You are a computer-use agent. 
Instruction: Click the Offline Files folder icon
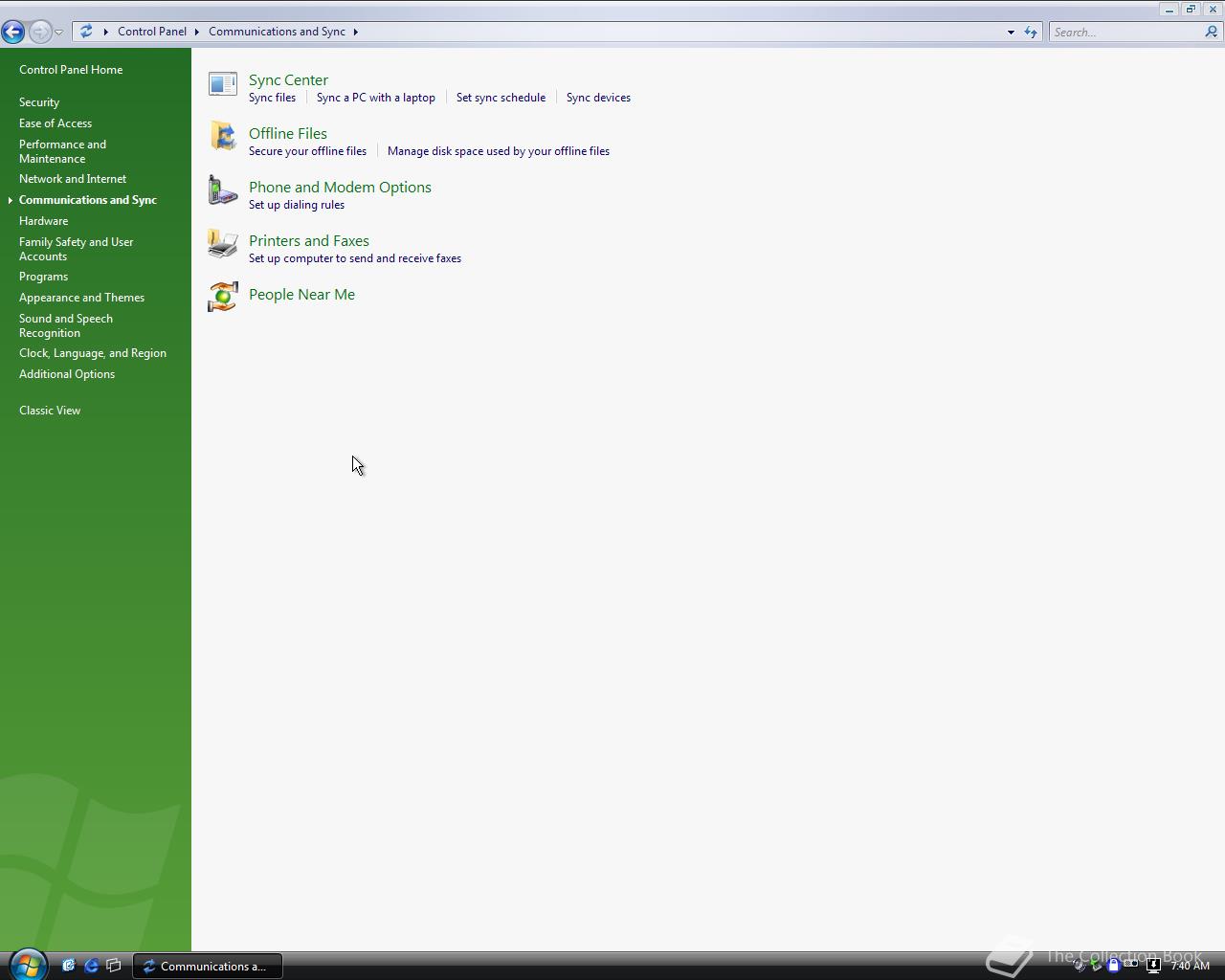coord(223,137)
